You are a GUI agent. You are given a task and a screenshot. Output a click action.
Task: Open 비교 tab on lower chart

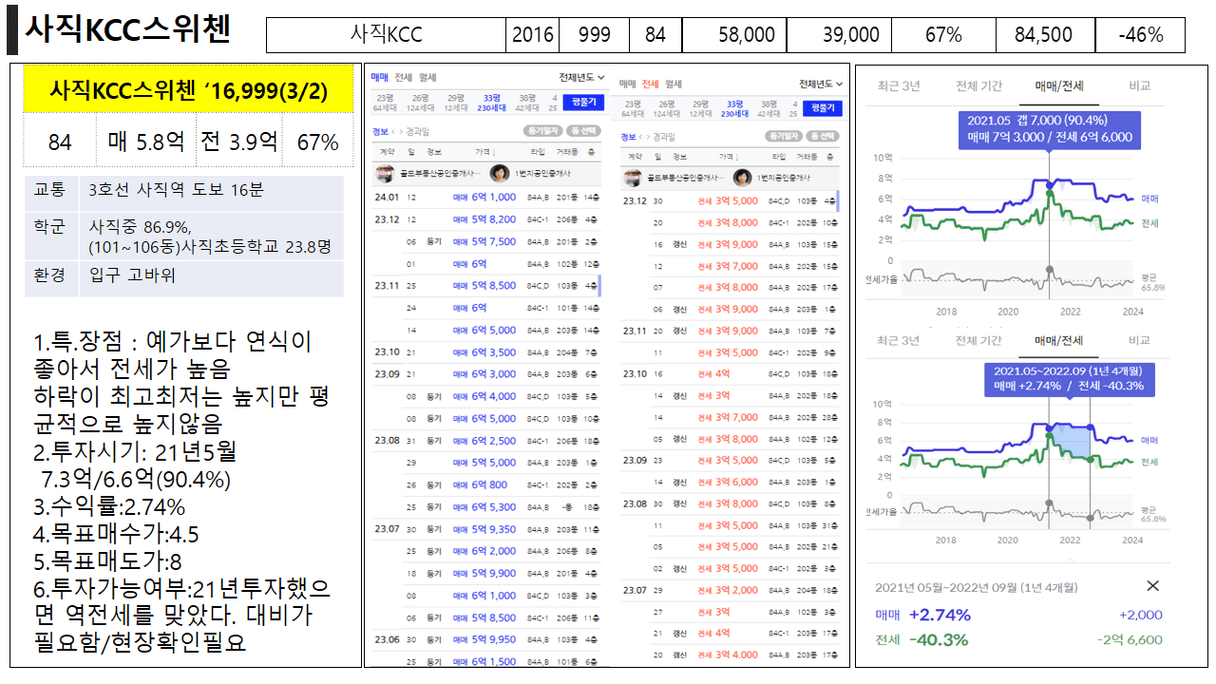(x=1139, y=340)
